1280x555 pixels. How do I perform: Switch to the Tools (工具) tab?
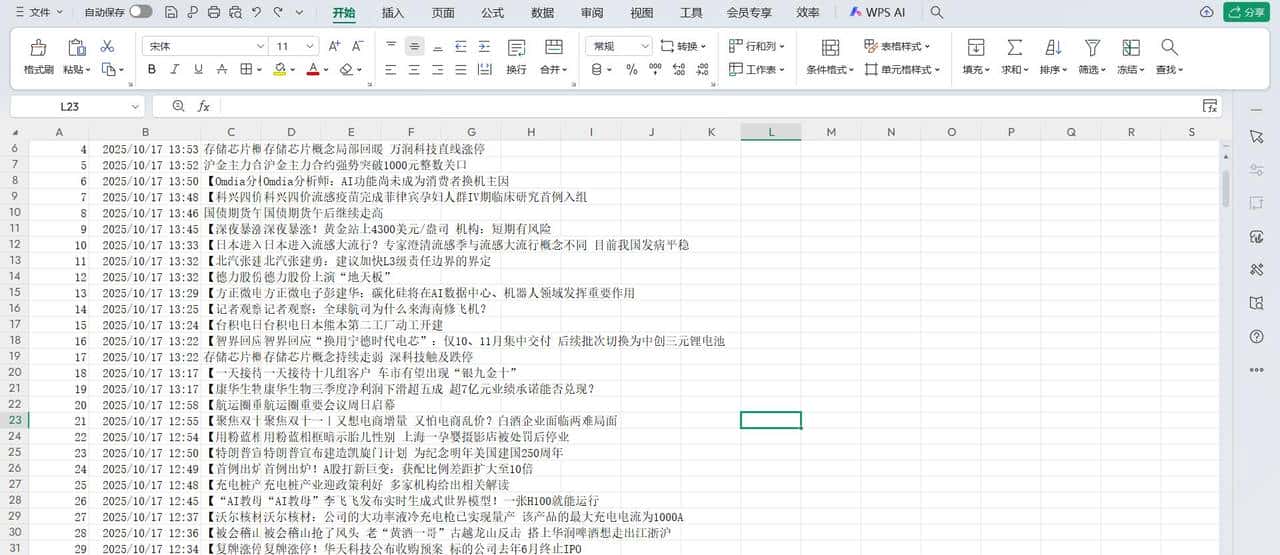coord(691,12)
